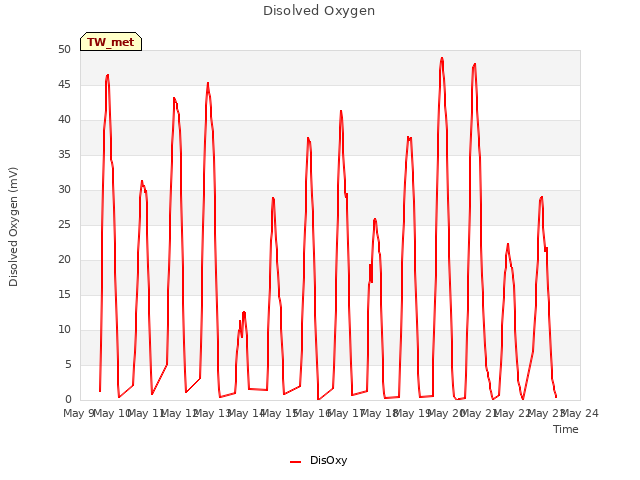Click the y-axis value 0
640x480 pixels.
pos(68,400)
